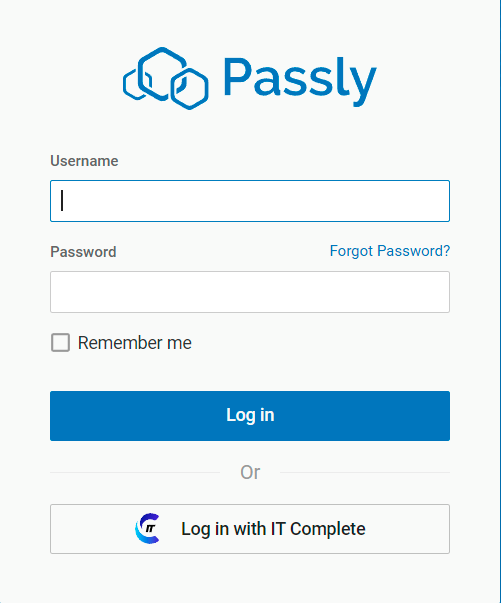The image size is (501, 603).
Task: Click the "Or" divider text
Action: coord(250,472)
